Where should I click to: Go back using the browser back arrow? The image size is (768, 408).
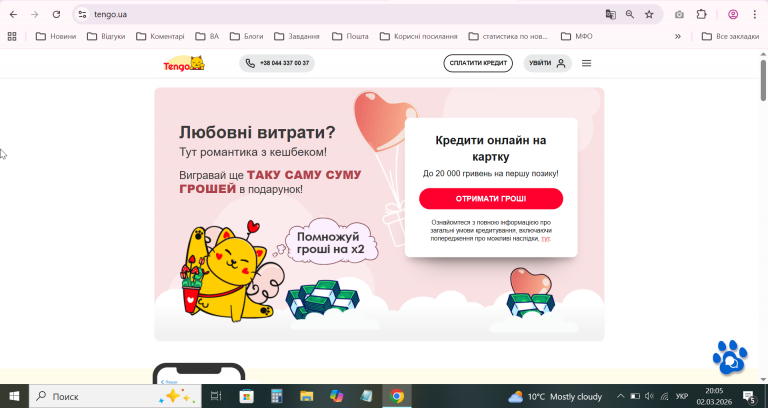coord(13,15)
